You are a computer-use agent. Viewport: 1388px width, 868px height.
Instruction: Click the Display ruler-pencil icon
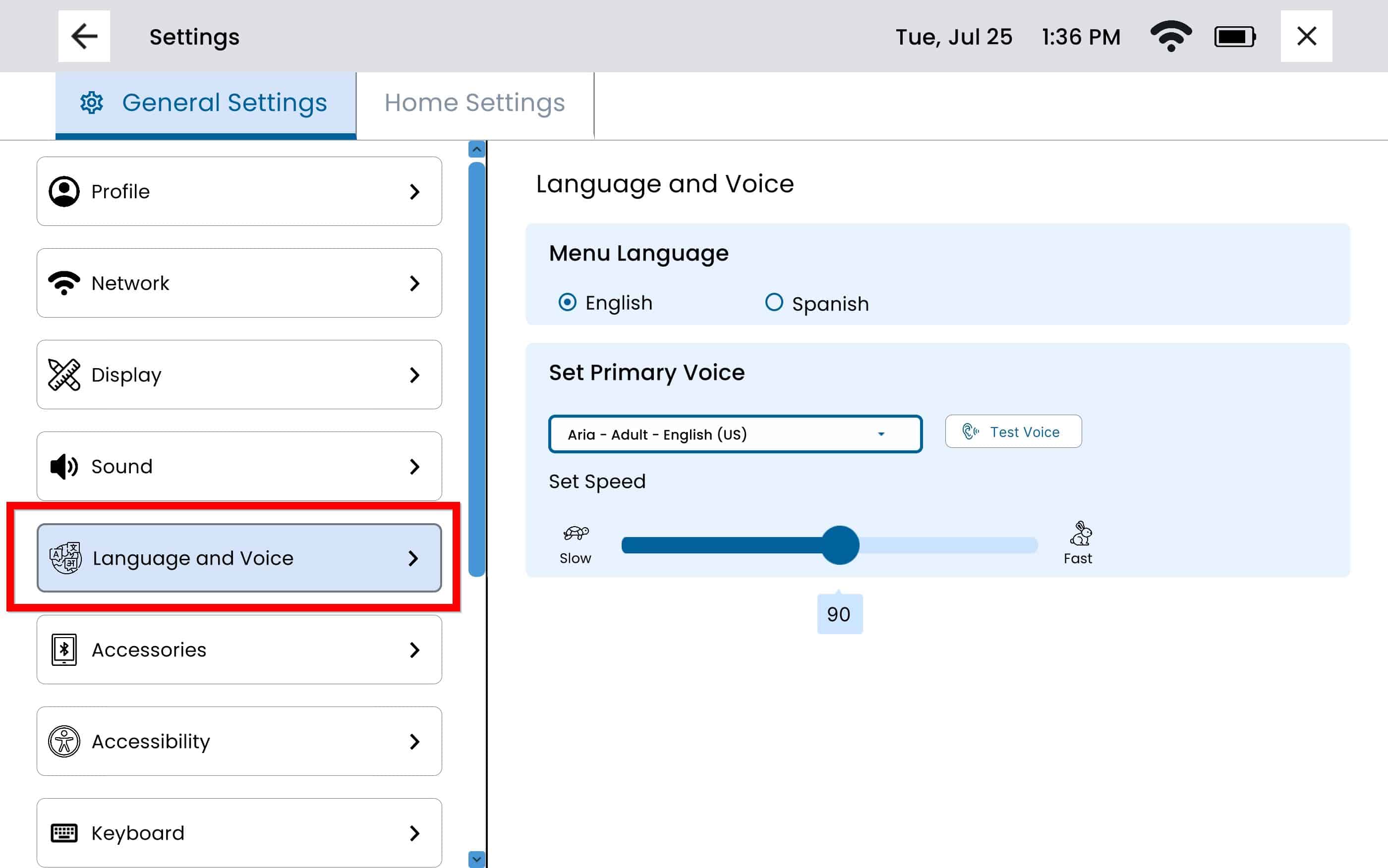[64, 375]
